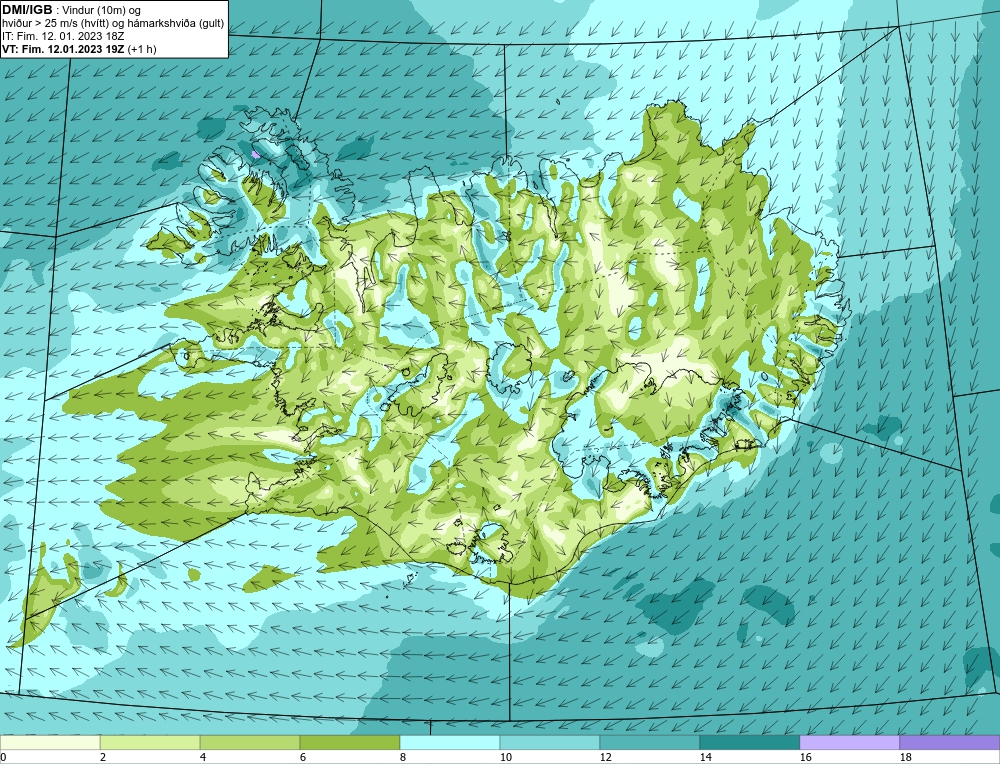Click the legend scale label 16
The image size is (1000, 764).
click(805, 757)
